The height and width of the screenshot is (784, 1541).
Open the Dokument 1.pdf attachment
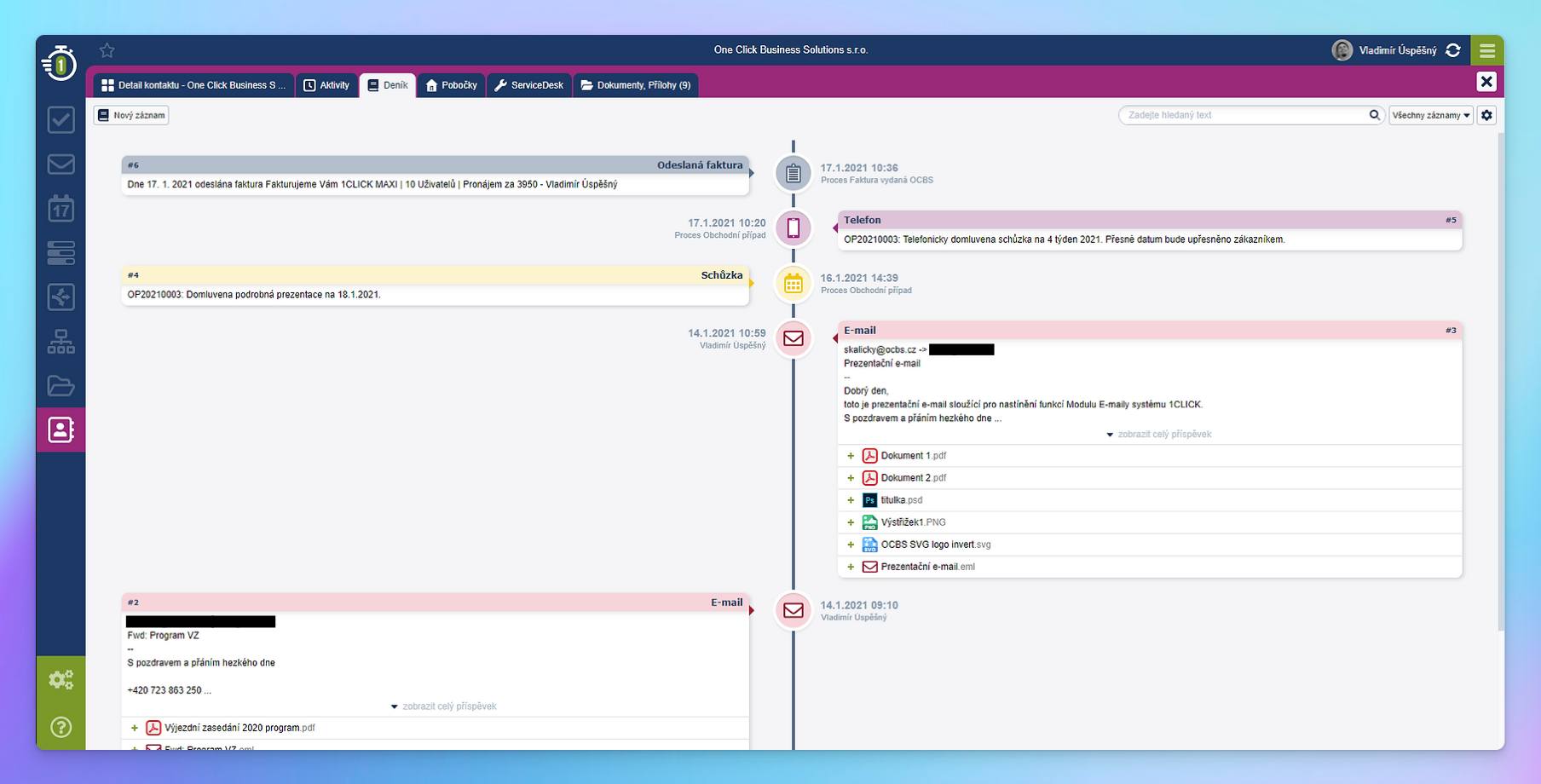tap(914, 456)
